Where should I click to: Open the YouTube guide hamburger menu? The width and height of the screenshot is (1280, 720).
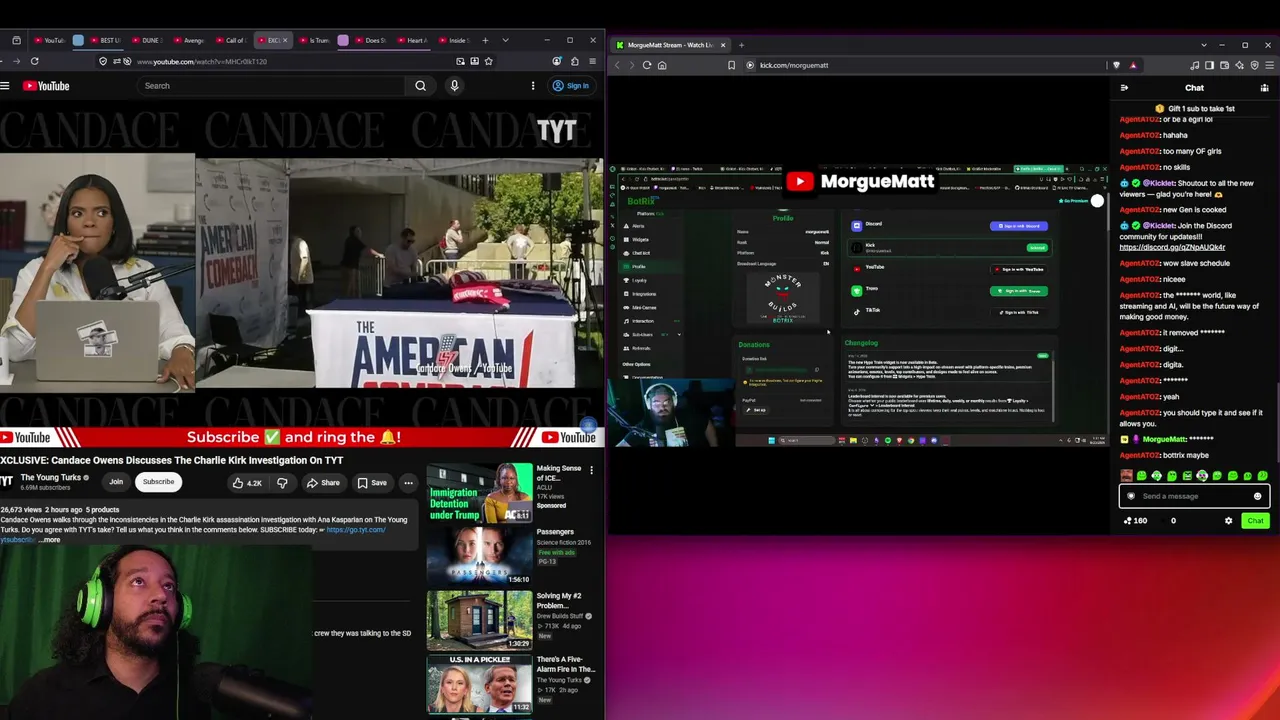(x=5, y=86)
